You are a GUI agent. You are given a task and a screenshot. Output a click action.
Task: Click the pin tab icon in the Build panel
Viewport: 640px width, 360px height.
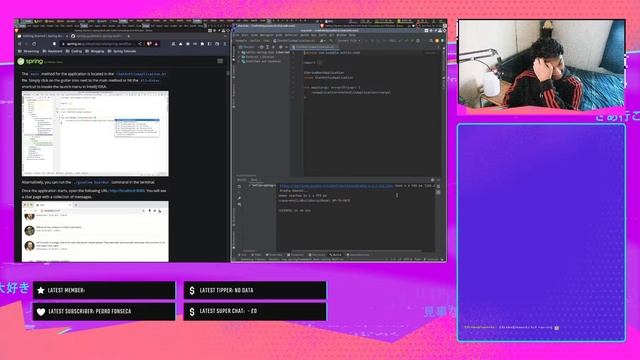tap(240, 198)
